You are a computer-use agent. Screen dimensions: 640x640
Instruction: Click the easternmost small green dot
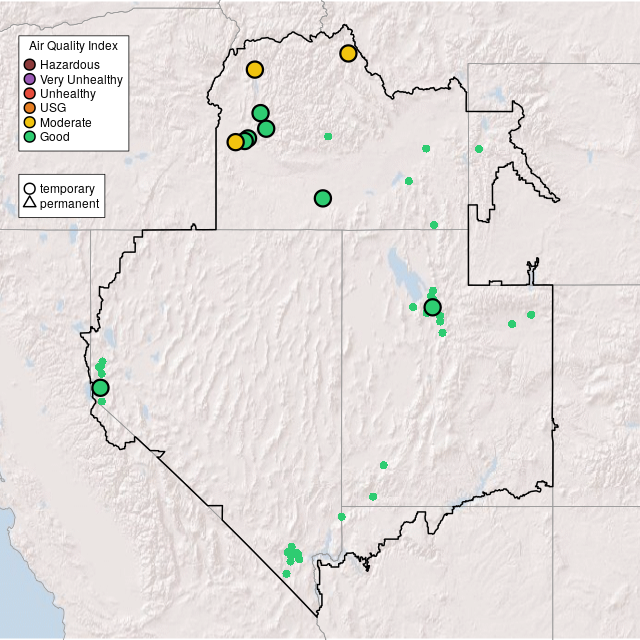tap(531, 315)
